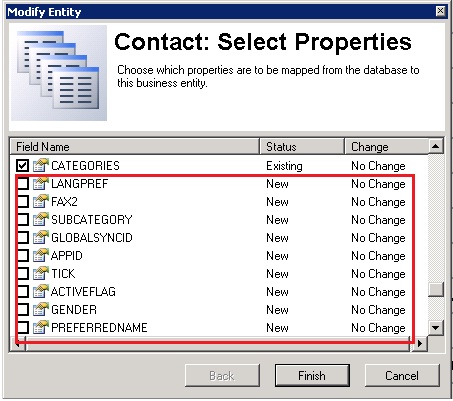Image resolution: width=453 pixels, height=401 pixels.
Task: Click the Finish button
Action: (x=312, y=376)
